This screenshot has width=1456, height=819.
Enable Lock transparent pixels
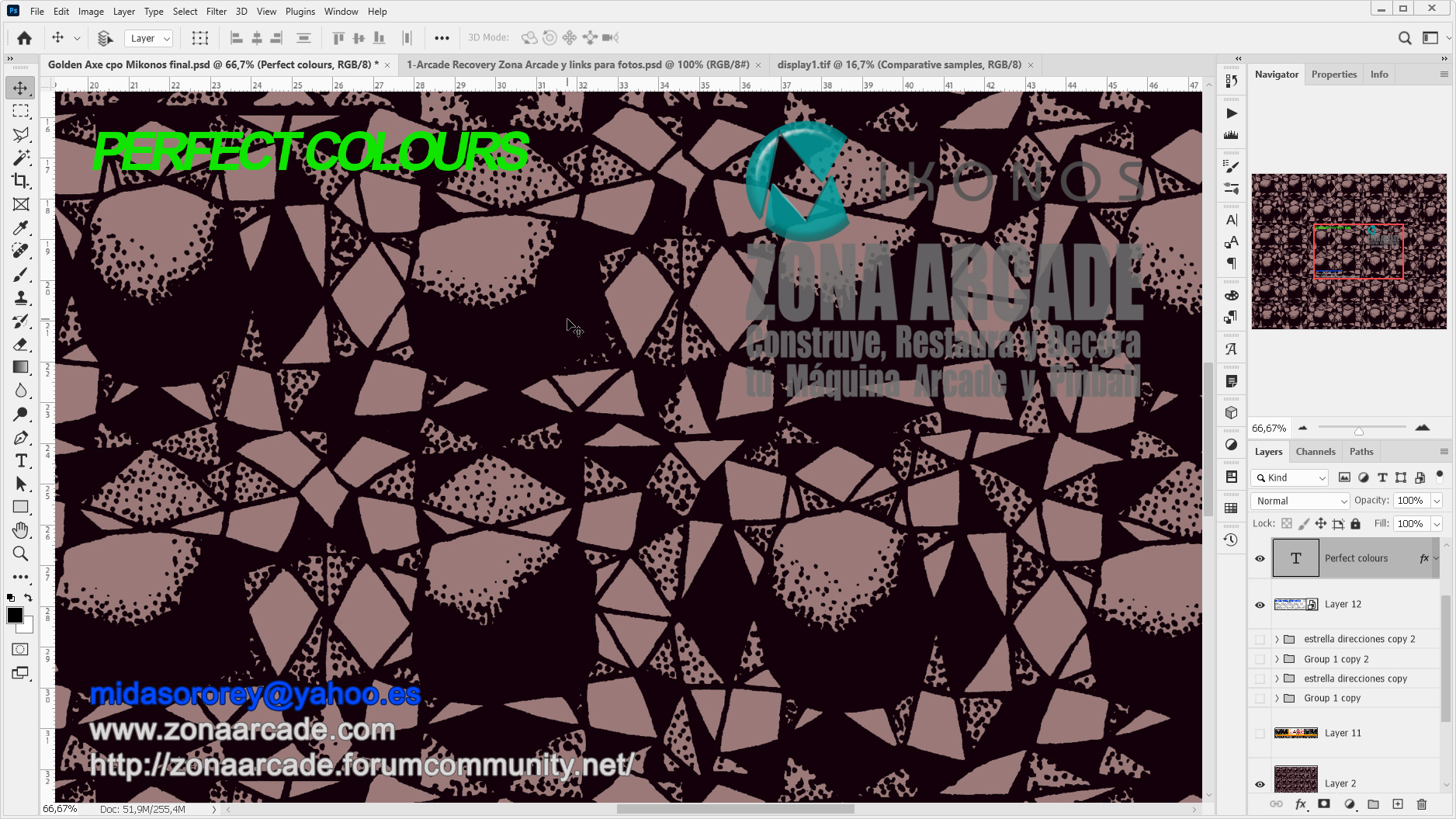pyautogui.click(x=1286, y=523)
